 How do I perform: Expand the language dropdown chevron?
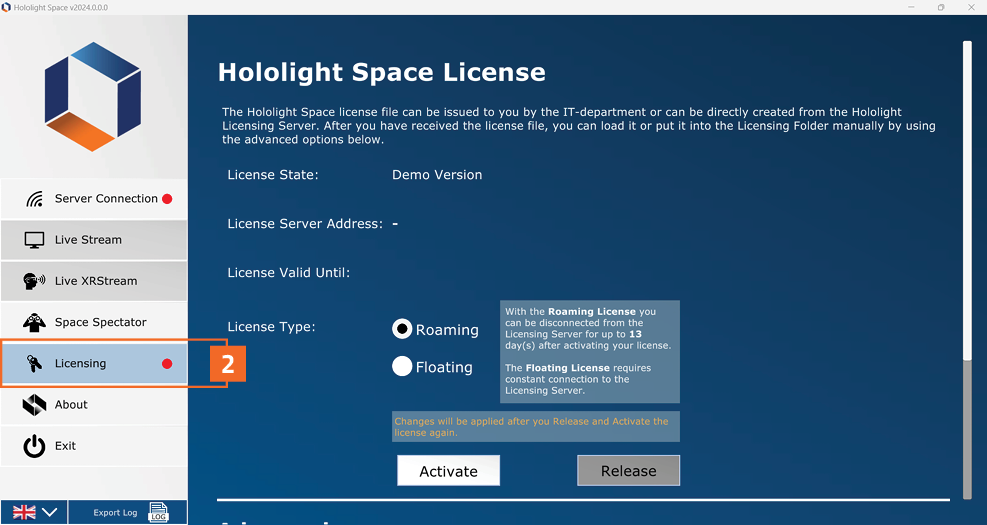point(49,512)
